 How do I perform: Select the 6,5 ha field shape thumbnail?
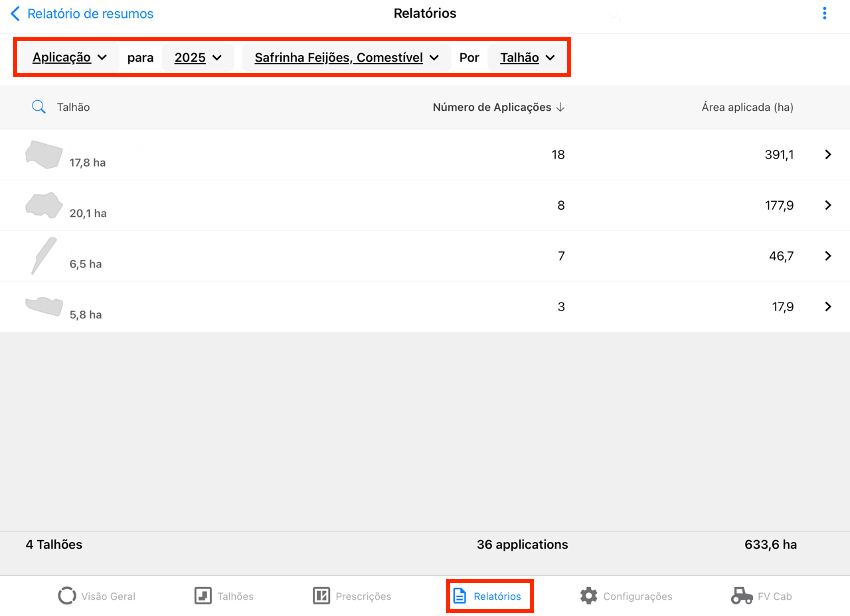click(x=43, y=256)
